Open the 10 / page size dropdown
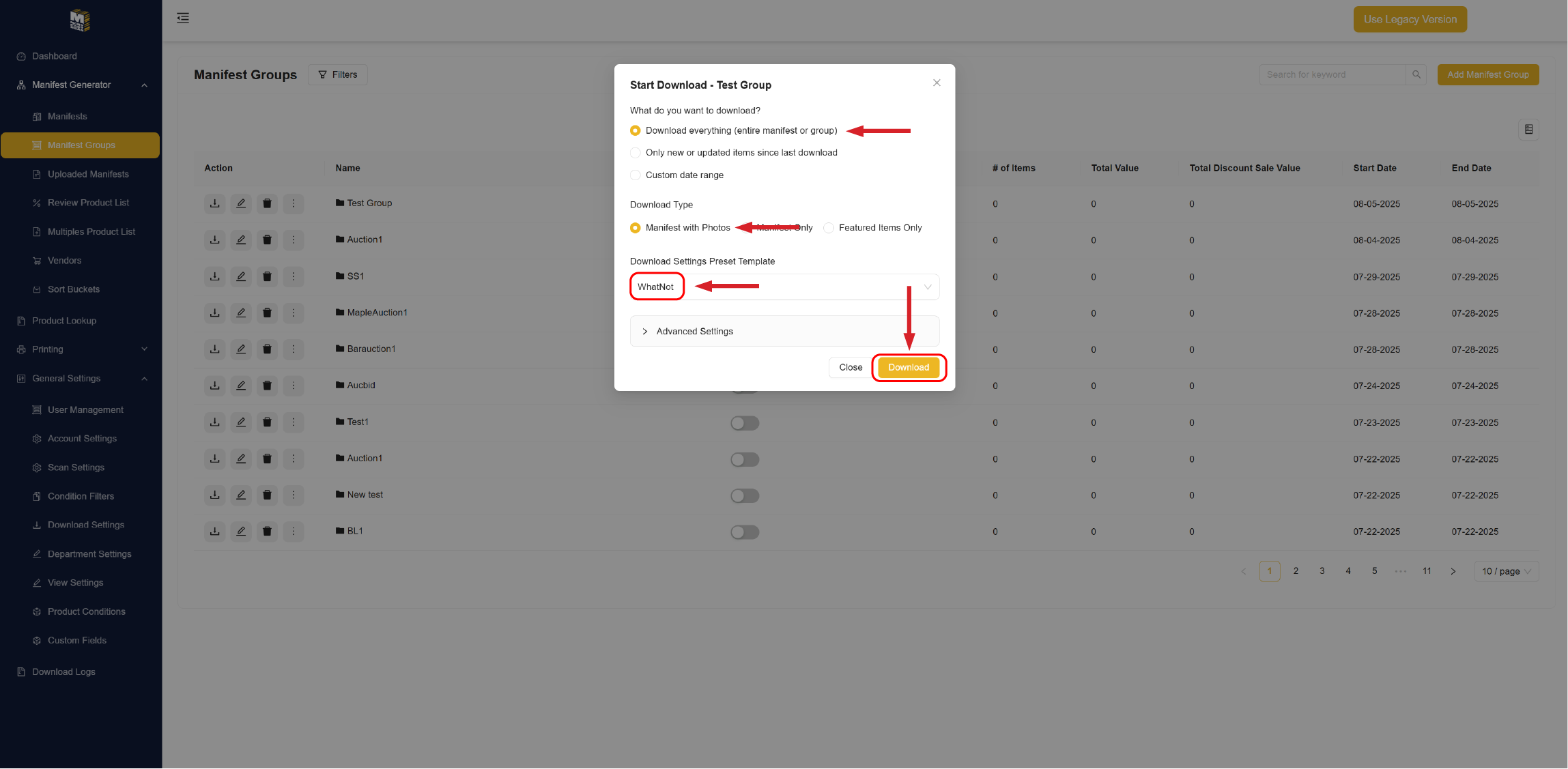The image size is (1568, 769). coord(1506,572)
